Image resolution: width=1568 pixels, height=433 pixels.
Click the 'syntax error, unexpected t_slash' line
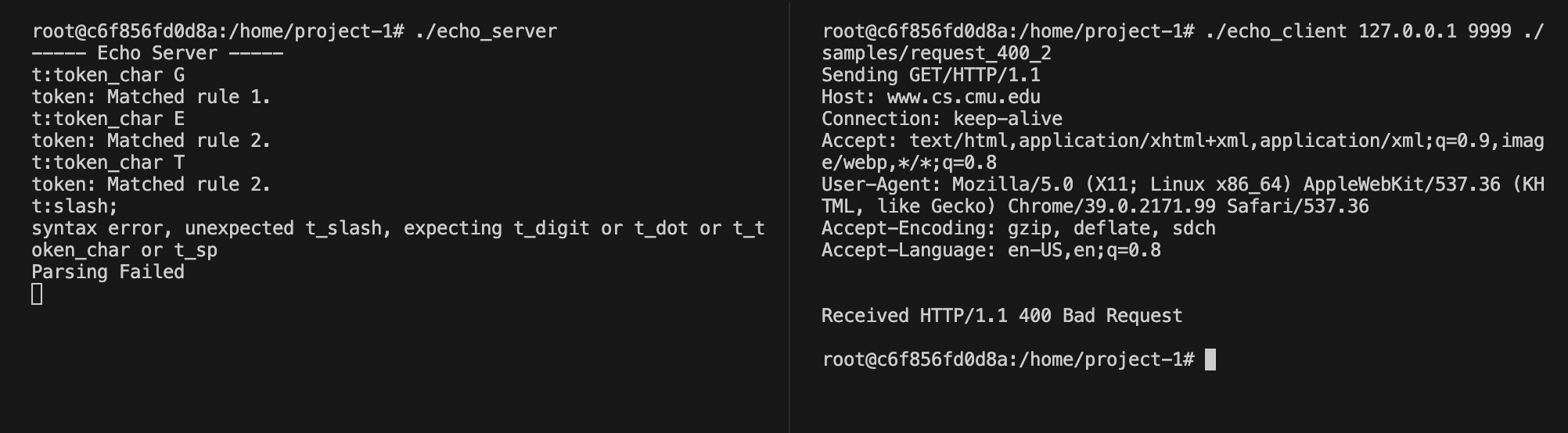point(398,228)
